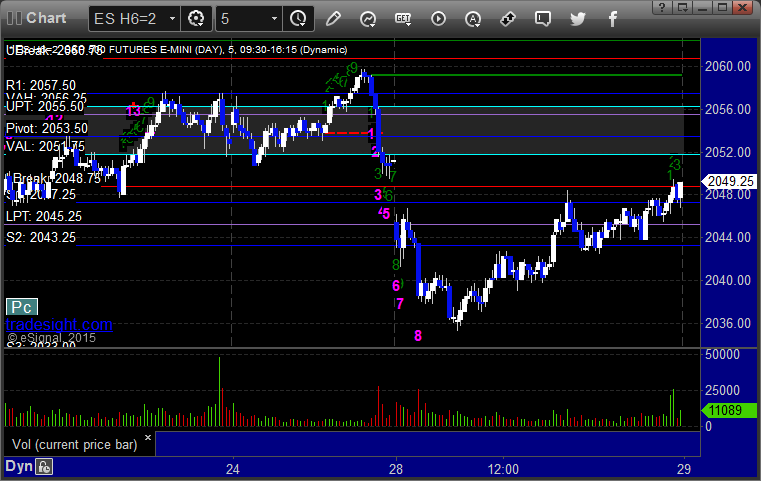
Task: Click the 24 date axis label
Action: [x=232, y=469]
